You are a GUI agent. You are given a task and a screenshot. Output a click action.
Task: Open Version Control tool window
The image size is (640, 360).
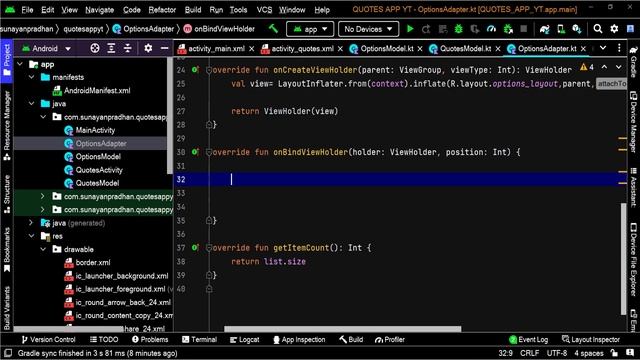click(x=48, y=340)
